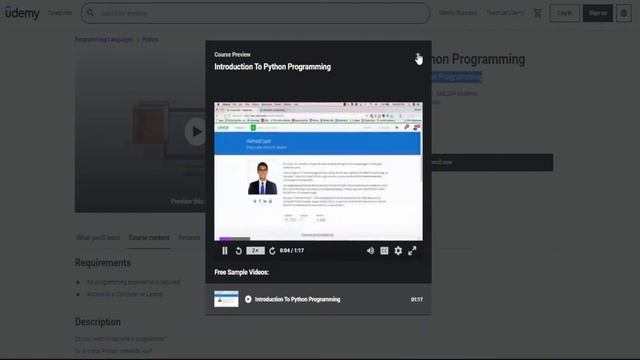Open the language globe selector
640x360 pixels.
coord(624,13)
